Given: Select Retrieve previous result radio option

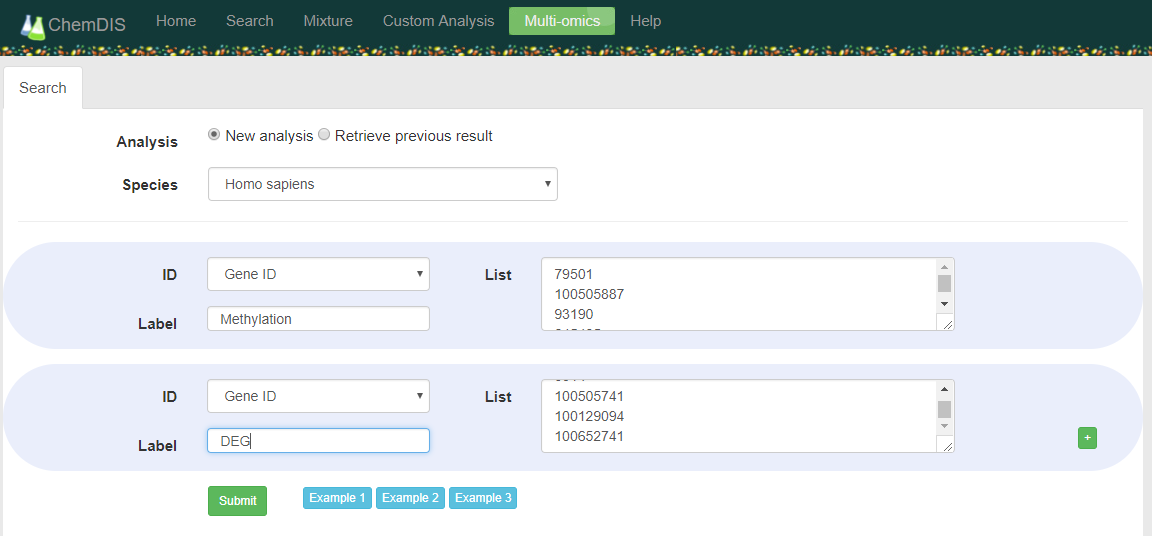Looking at the screenshot, I should pos(324,135).
